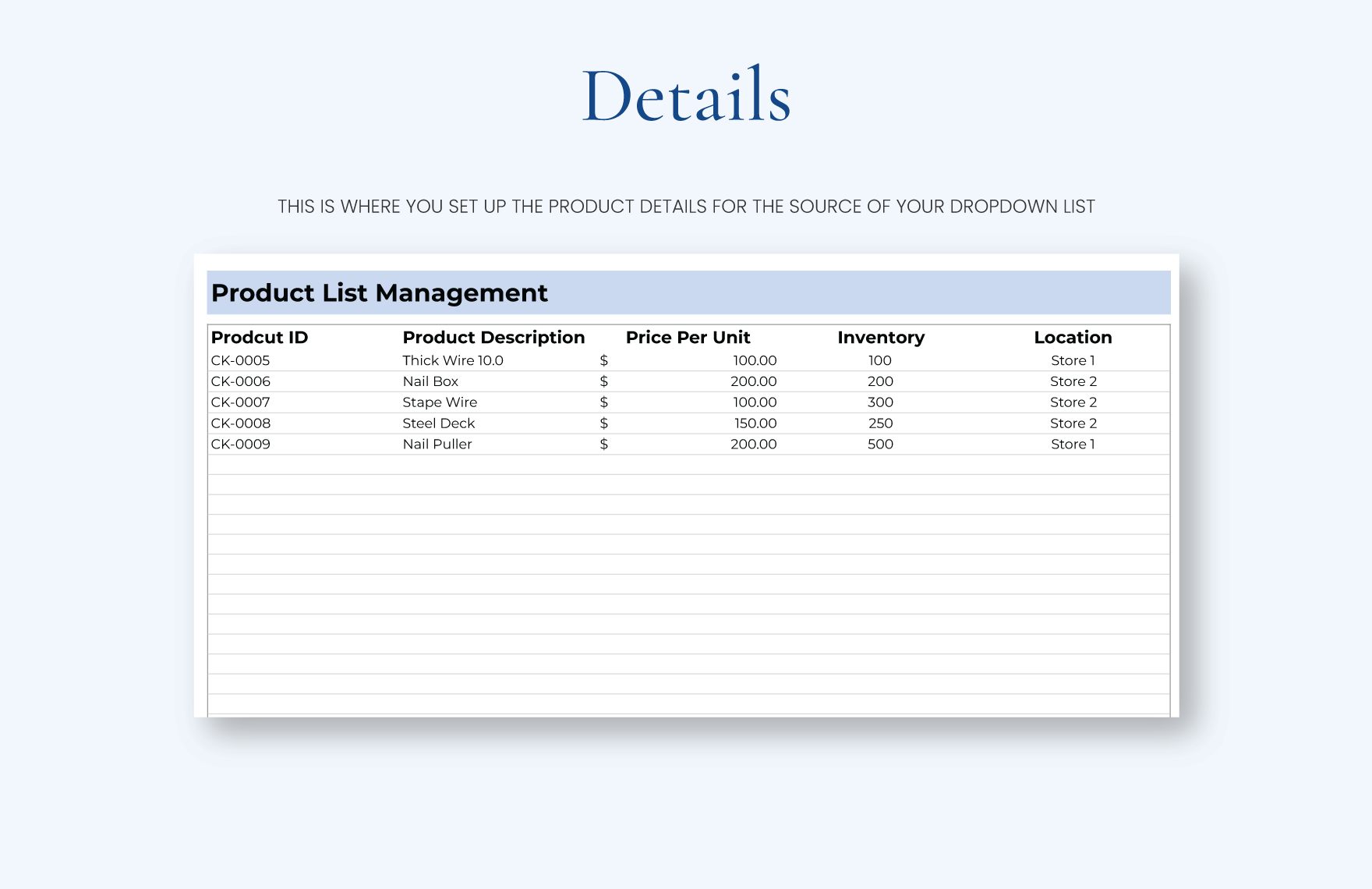Select the Nail Box product row cell
The image size is (1372, 889).
tap(430, 381)
